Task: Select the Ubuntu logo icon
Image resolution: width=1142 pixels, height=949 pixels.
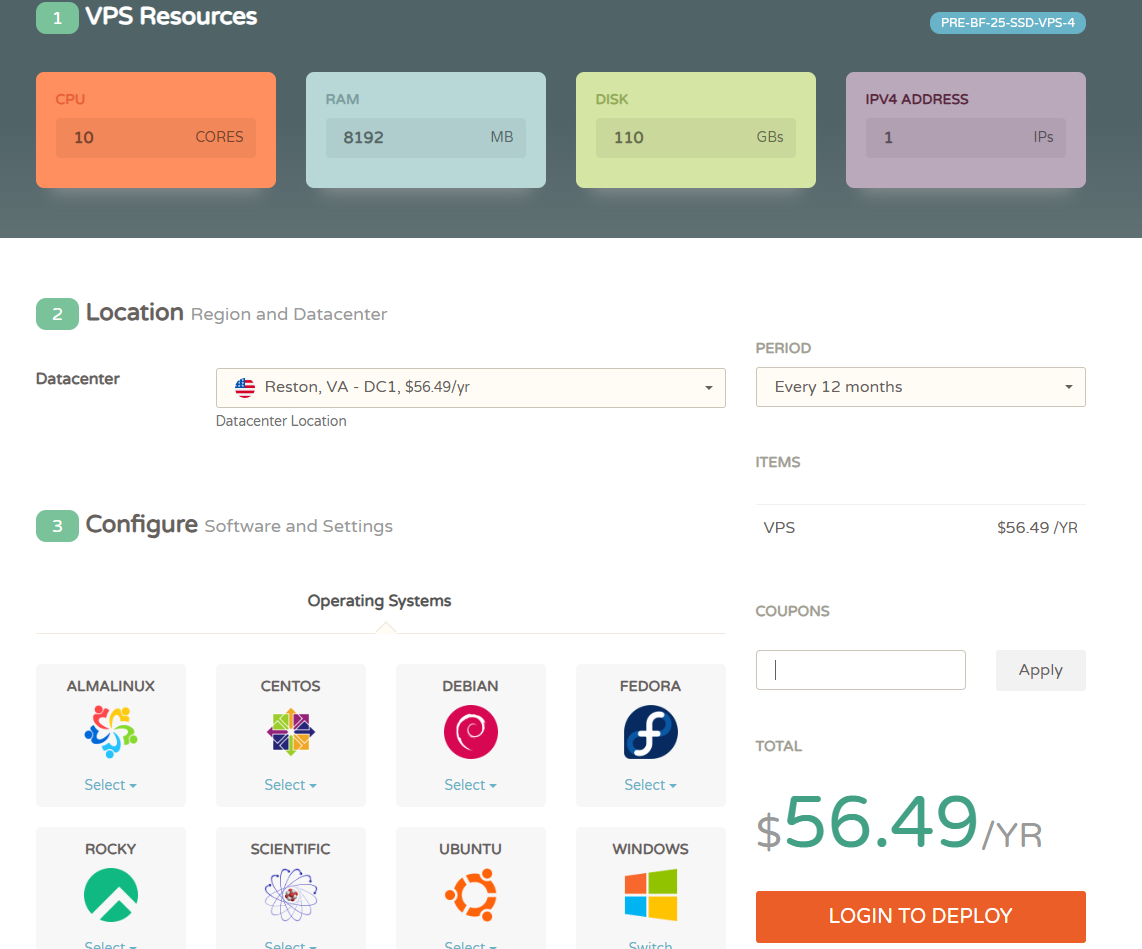Action: click(471, 895)
